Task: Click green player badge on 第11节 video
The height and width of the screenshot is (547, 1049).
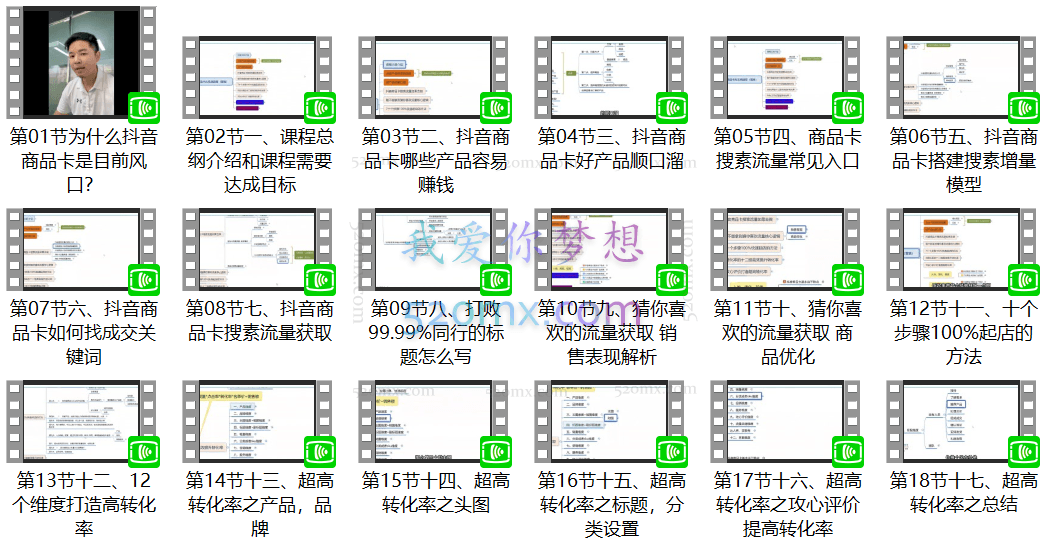Action: point(848,280)
